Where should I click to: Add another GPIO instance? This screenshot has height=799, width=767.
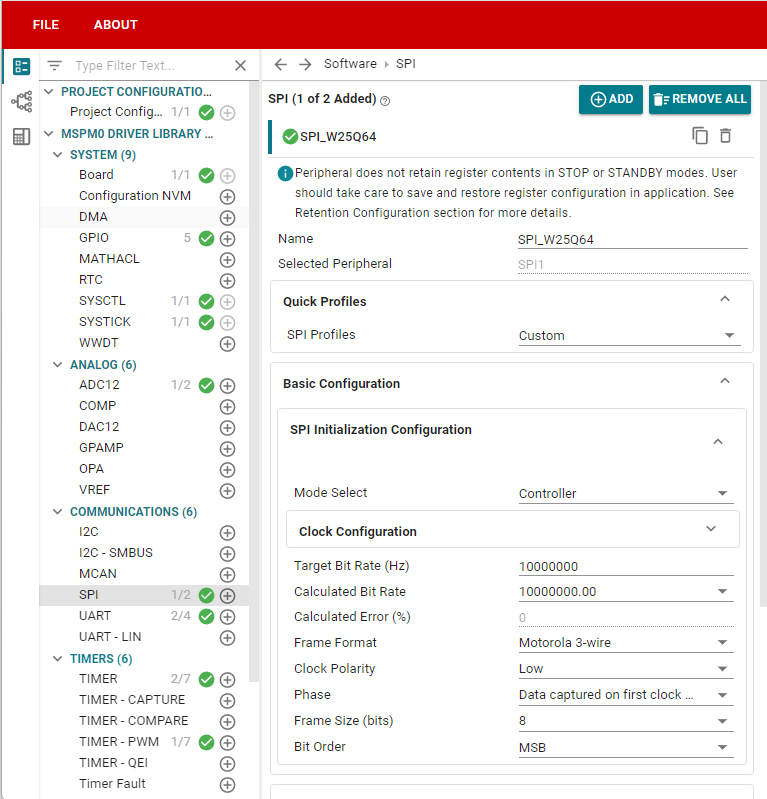(x=227, y=238)
